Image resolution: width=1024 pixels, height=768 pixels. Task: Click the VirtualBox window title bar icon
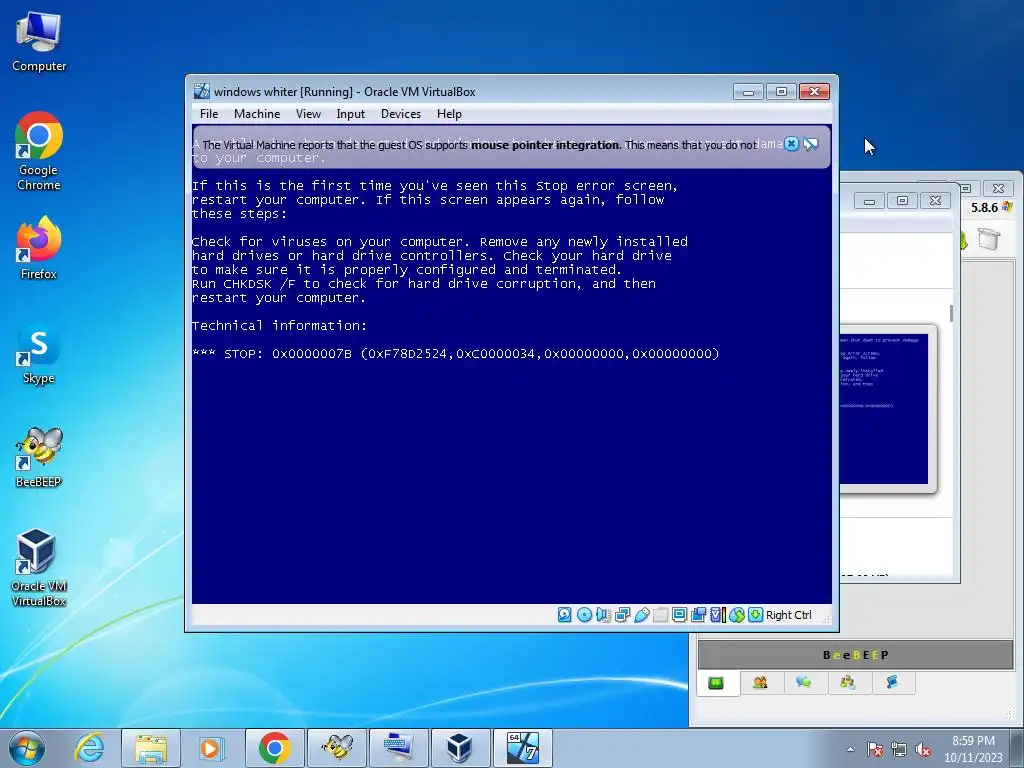[202, 91]
